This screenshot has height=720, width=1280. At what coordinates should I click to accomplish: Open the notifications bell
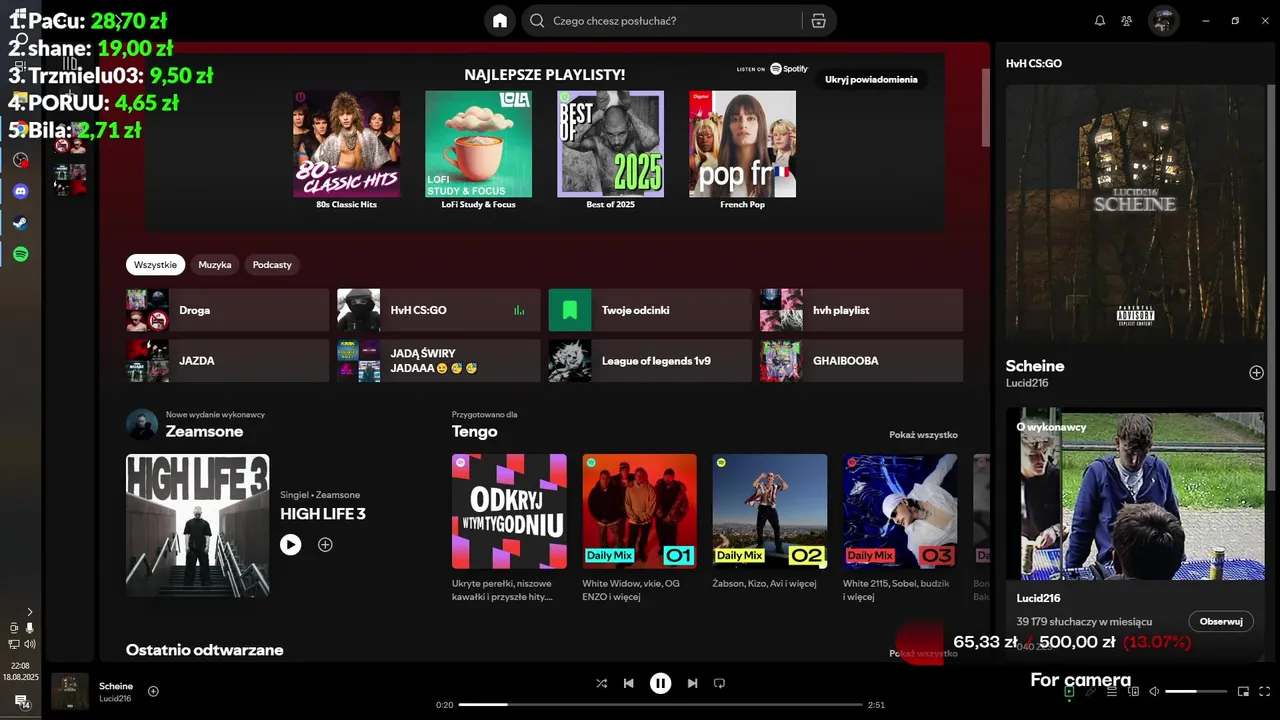click(x=1100, y=21)
